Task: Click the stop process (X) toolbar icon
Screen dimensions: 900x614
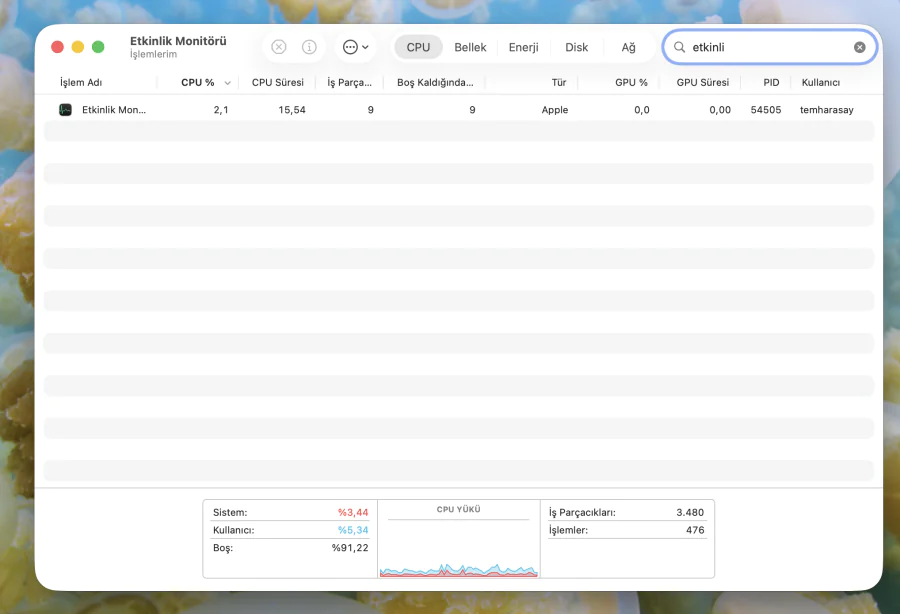Action: (278, 46)
